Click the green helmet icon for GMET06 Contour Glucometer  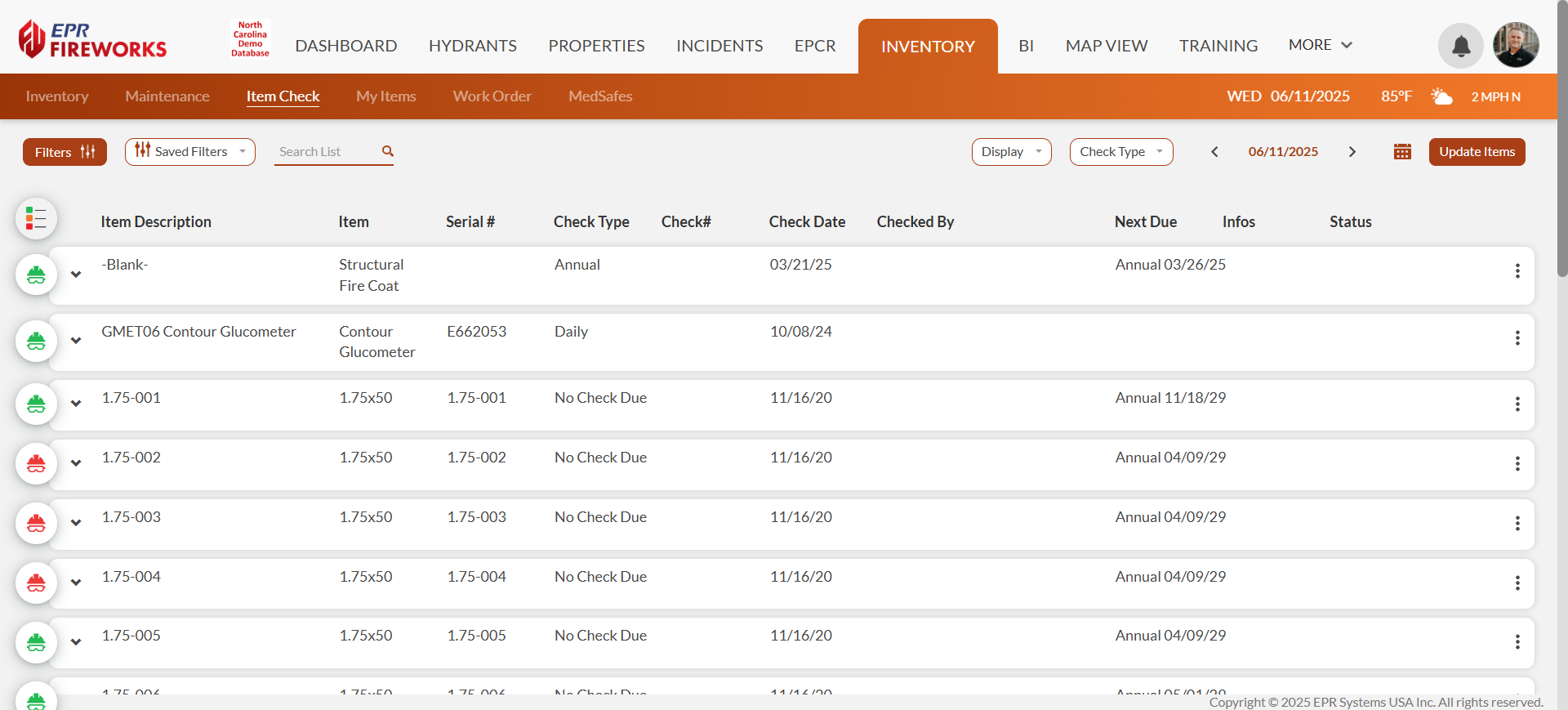click(36, 341)
